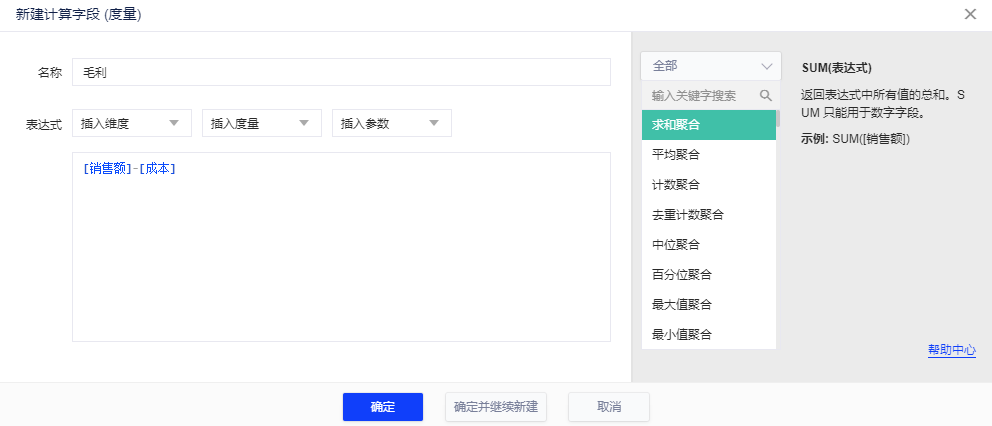
Task: Click the search magnifier icon
Action: (766, 96)
